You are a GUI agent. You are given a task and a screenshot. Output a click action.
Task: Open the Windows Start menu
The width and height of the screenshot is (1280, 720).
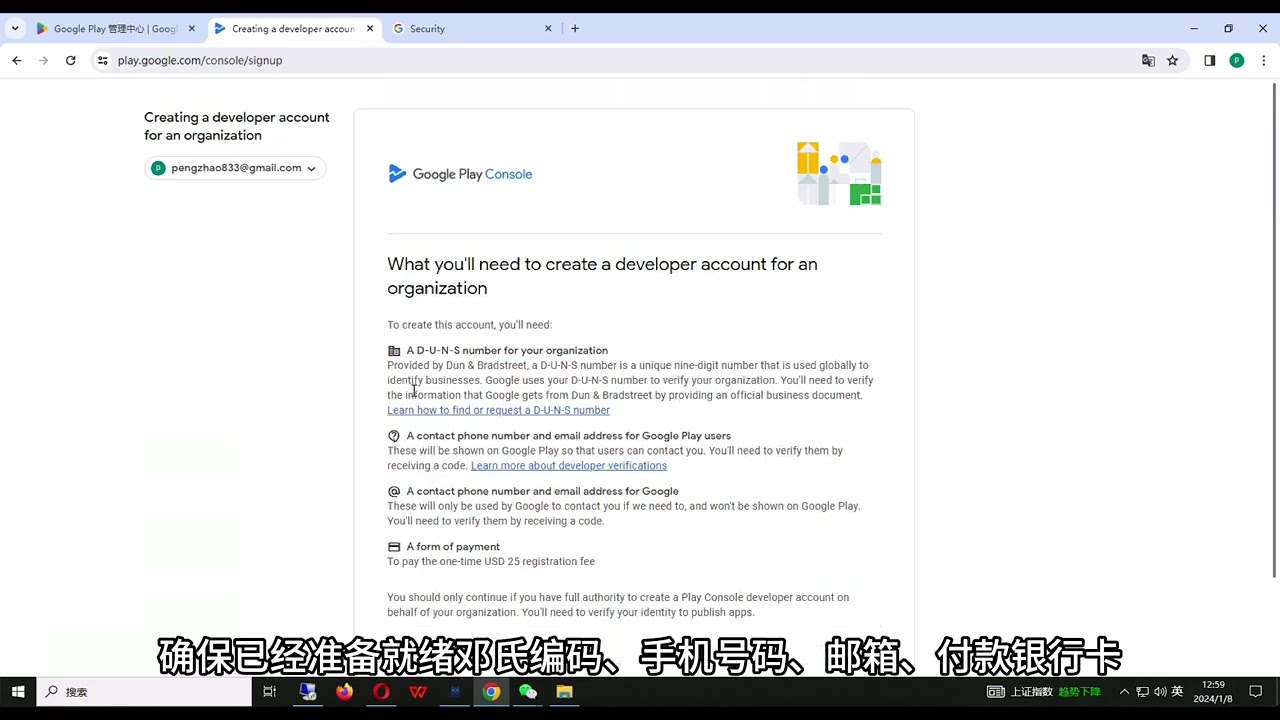pyautogui.click(x=18, y=691)
